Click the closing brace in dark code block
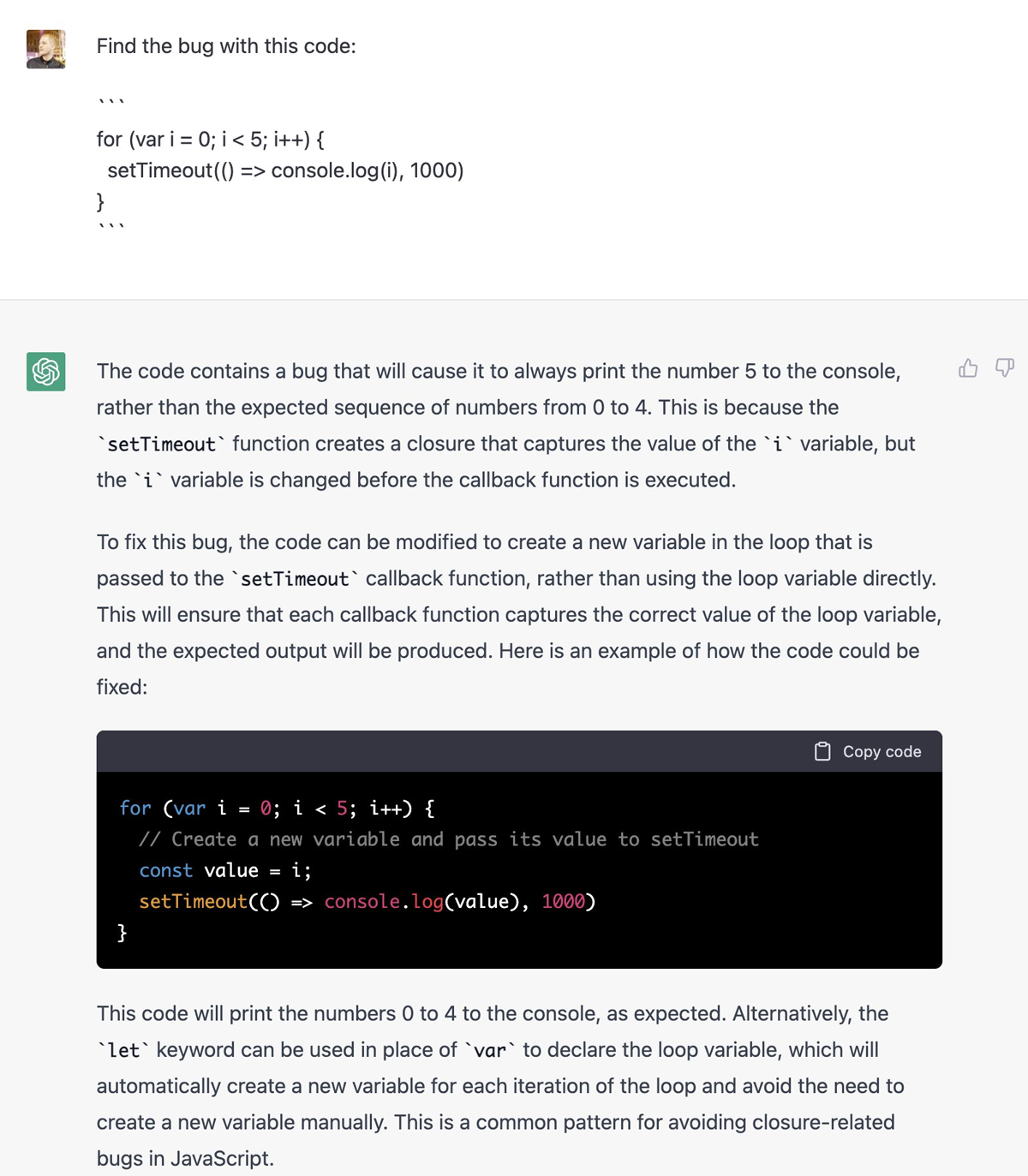This screenshot has width=1028, height=1176. tap(122, 932)
